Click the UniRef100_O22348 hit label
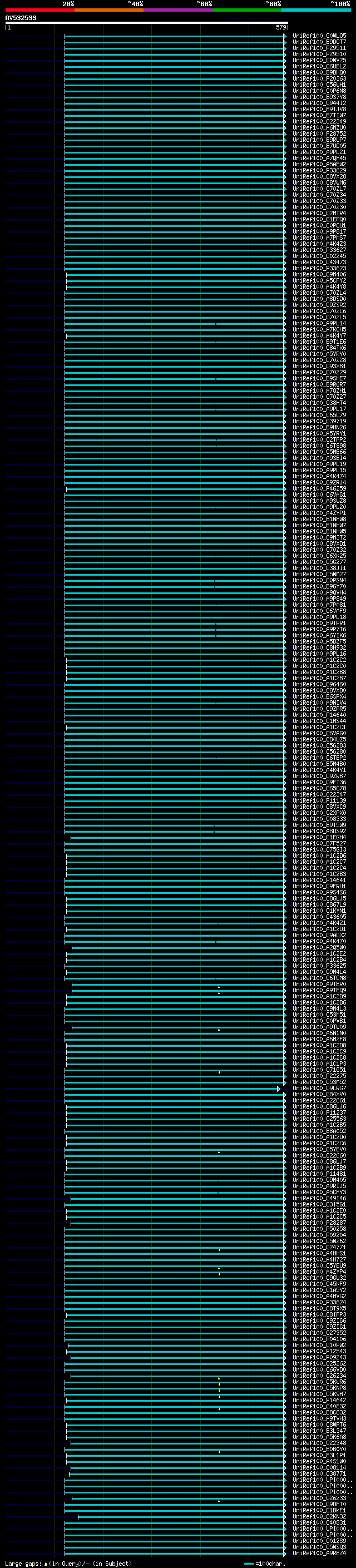Viewport: 356px width, 1568px height. (319, 1443)
